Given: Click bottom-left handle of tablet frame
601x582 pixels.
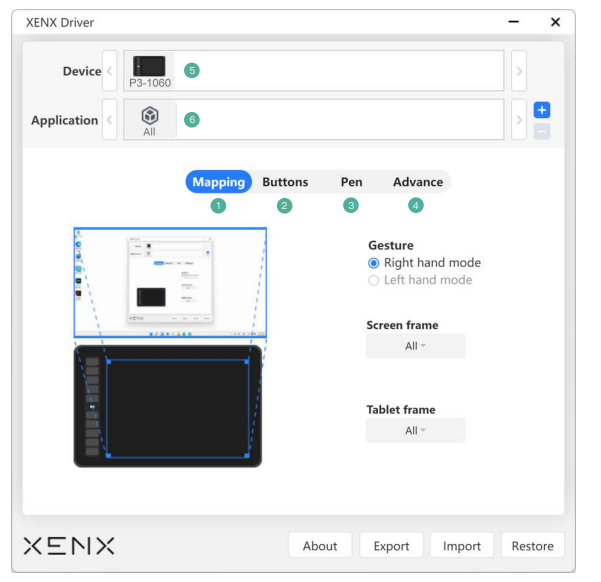Looking at the screenshot, I should coord(109,455).
